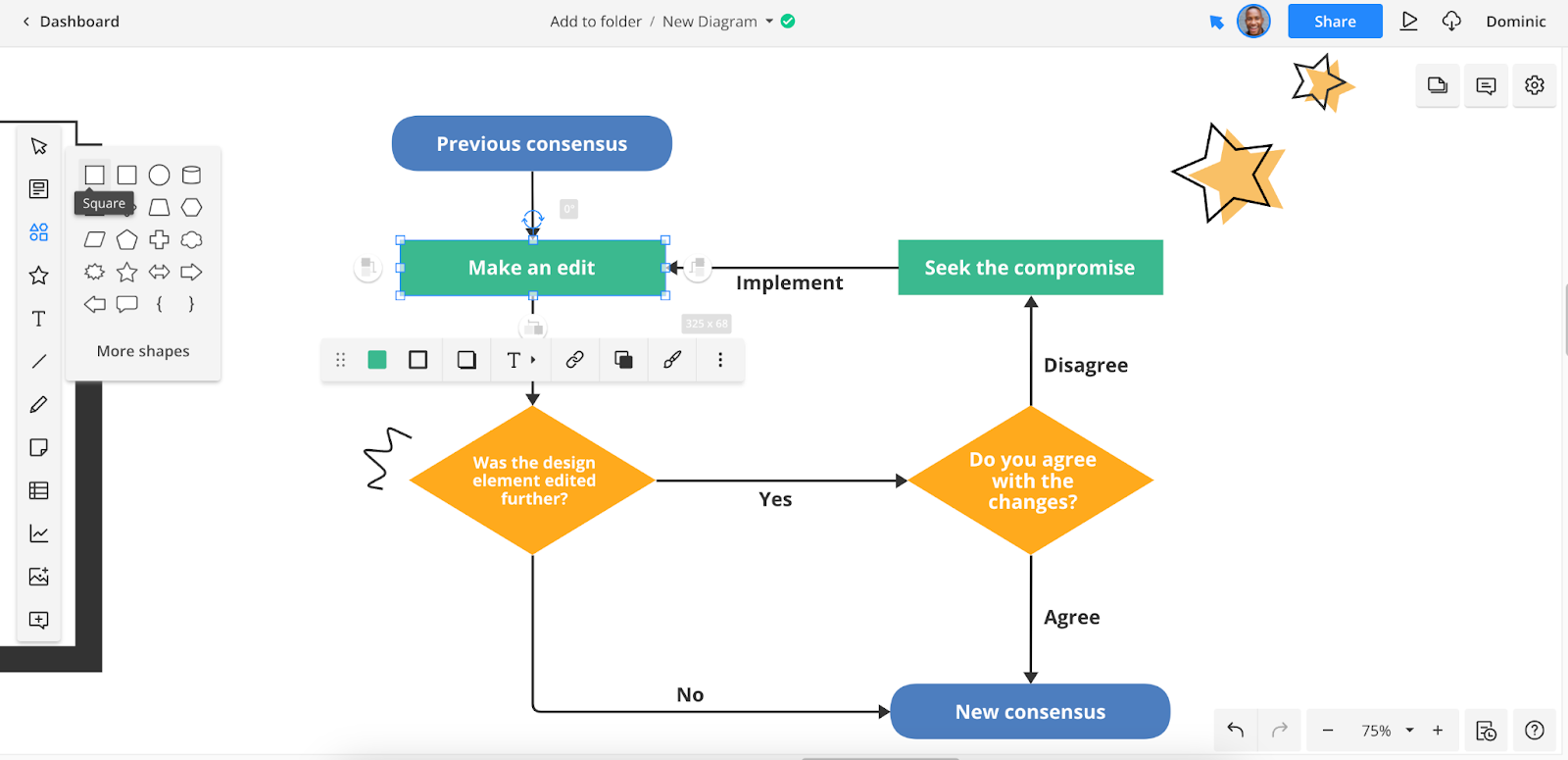Click the blue Share button
Screen dimensions: 1568x760
pyautogui.click(x=1335, y=22)
